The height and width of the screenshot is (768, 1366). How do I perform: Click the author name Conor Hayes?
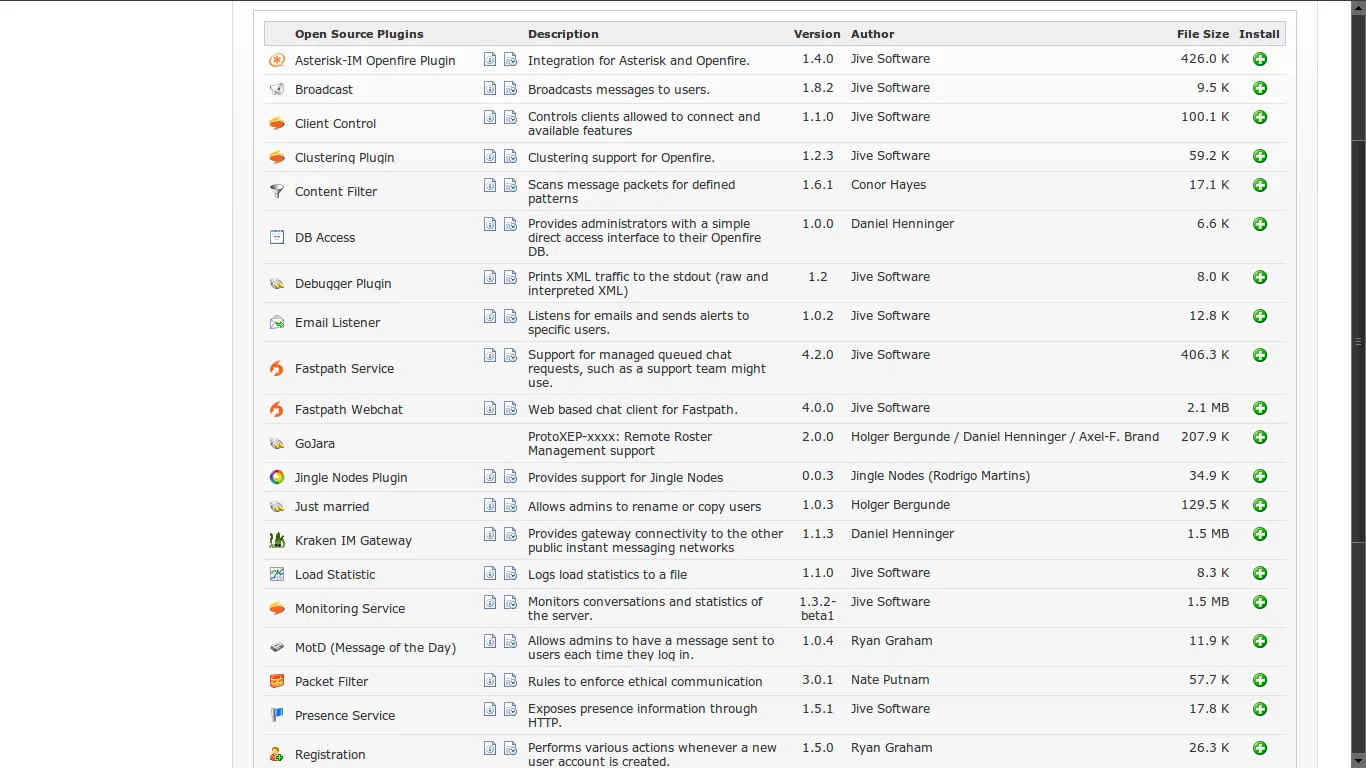tap(888, 185)
